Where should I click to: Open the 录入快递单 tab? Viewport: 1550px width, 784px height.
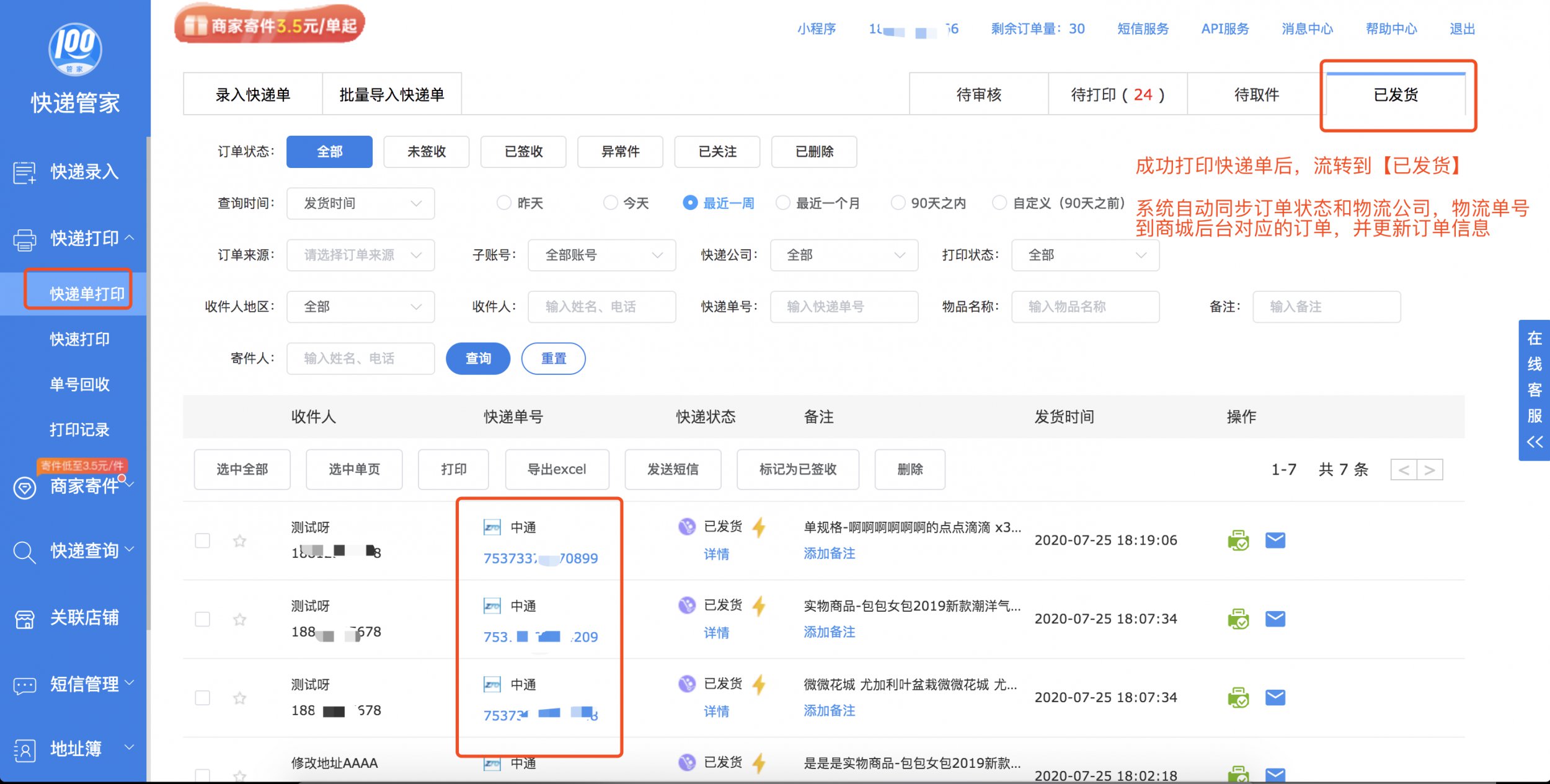pyautogui.click(x=253, y=94)
